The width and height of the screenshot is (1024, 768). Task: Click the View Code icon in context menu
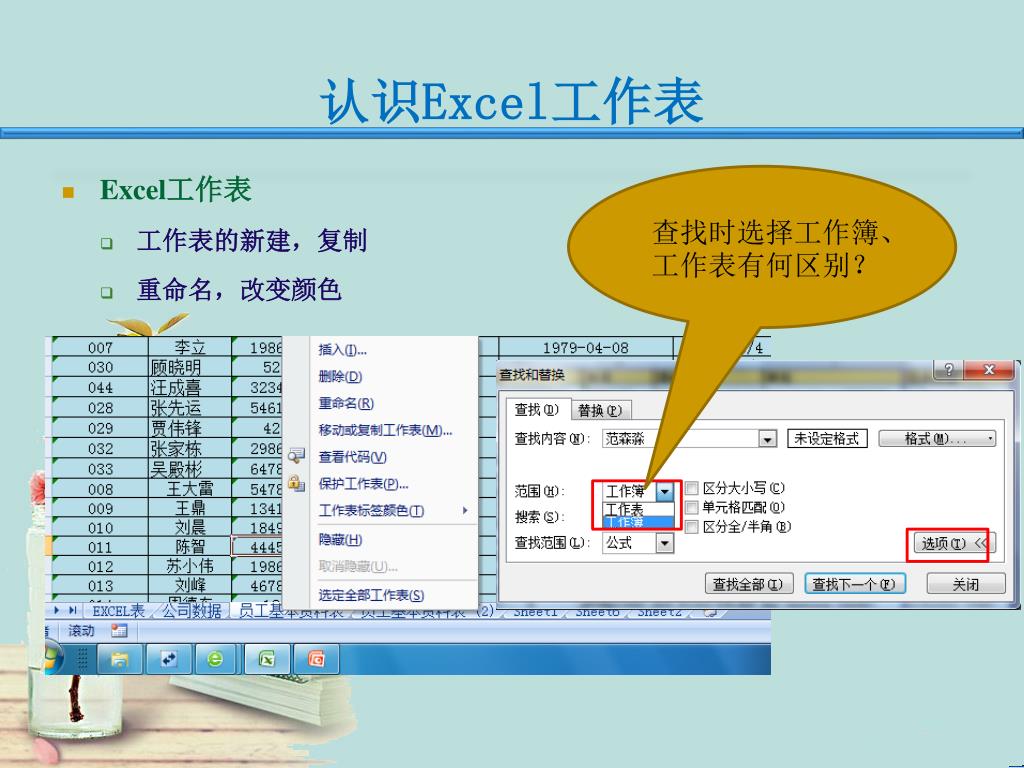point(296,455)
